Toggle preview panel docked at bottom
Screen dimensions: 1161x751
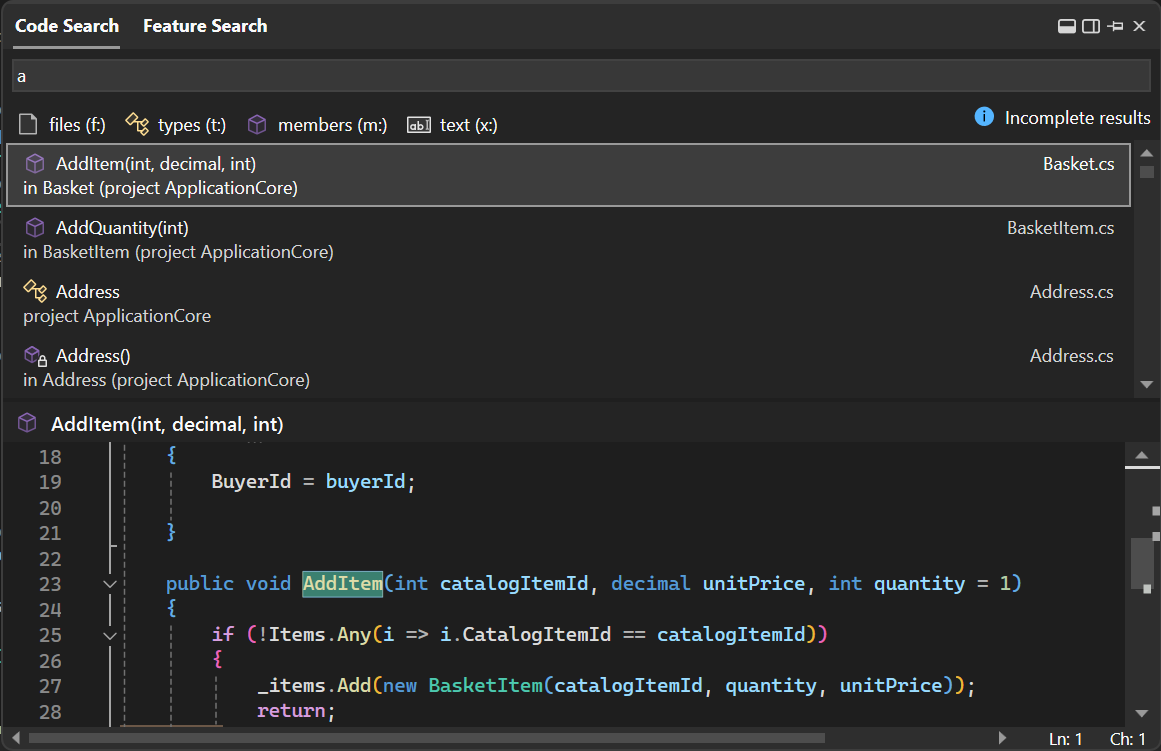[1067, 27]
